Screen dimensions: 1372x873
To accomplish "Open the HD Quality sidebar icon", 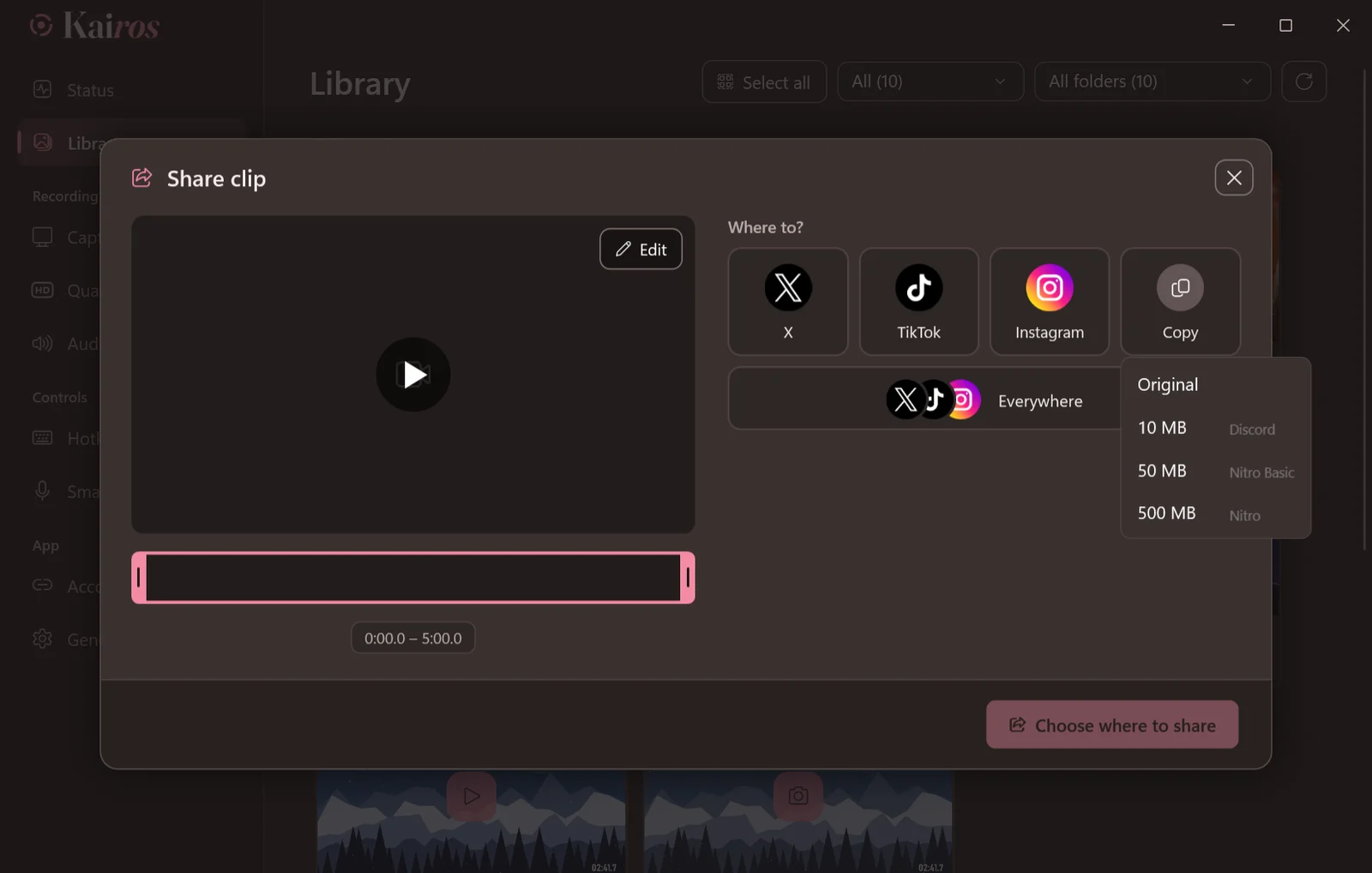I will [42, 290].
